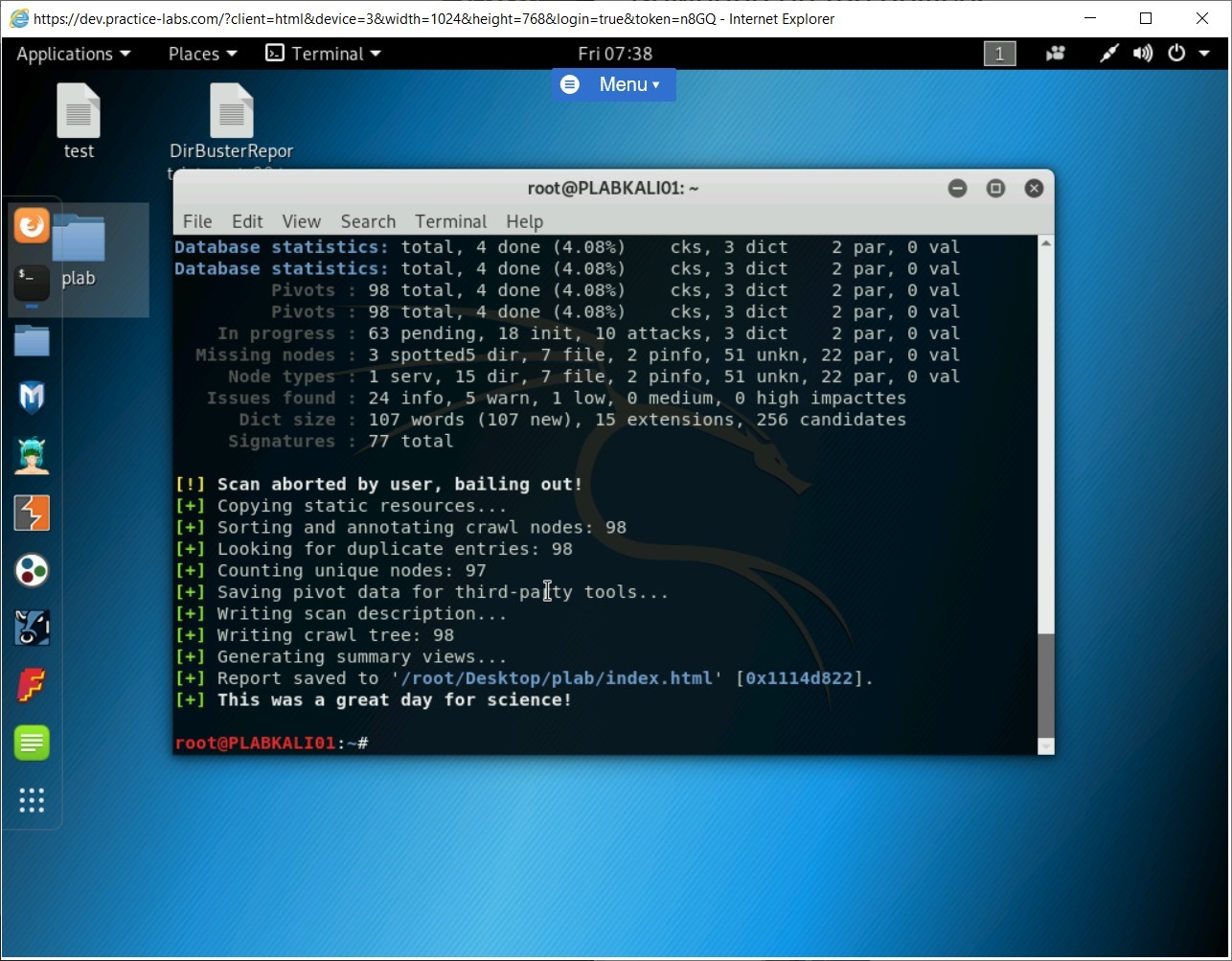Open the Terminal dropdown in the top bar
Viewport: 1232px width, 961px height.
tap(323, 54)
